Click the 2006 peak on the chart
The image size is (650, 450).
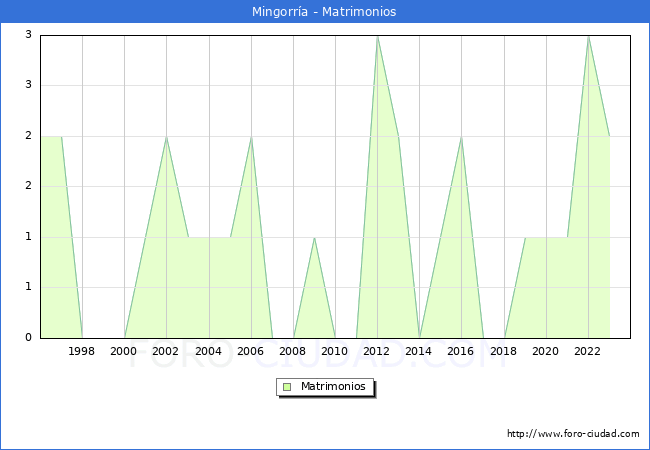[251, 137]
